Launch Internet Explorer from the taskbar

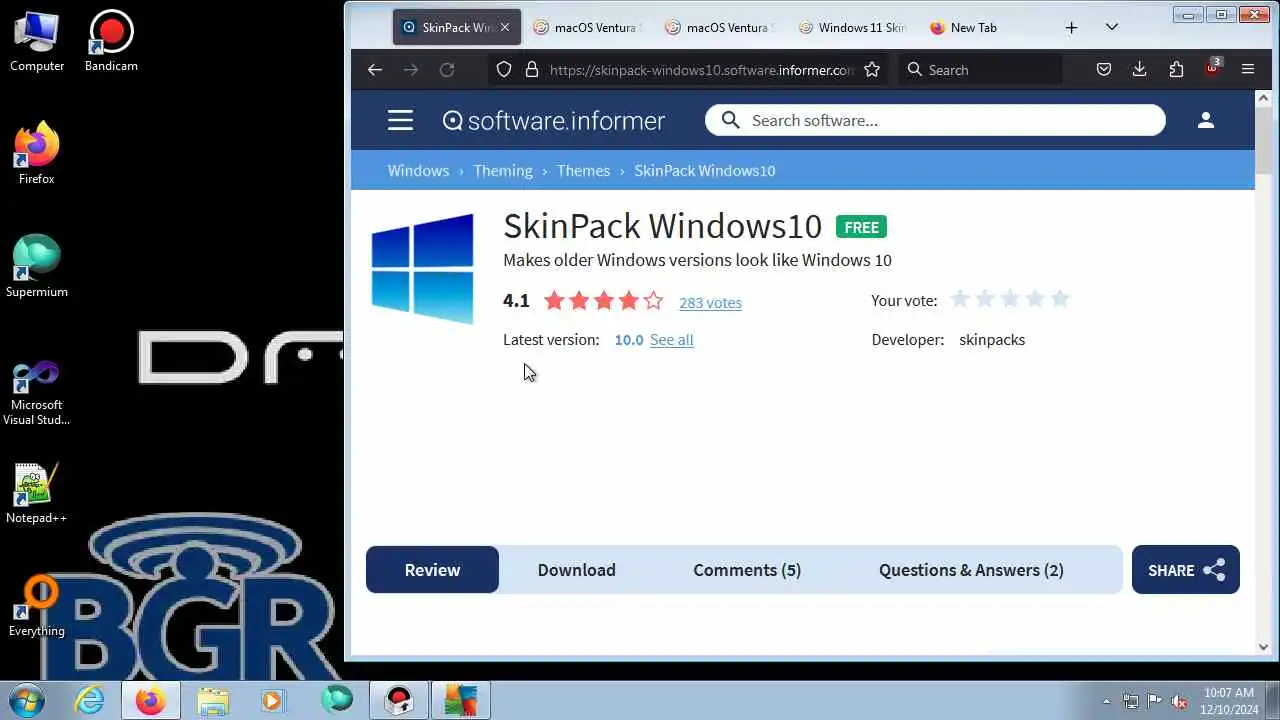[90, 700]
